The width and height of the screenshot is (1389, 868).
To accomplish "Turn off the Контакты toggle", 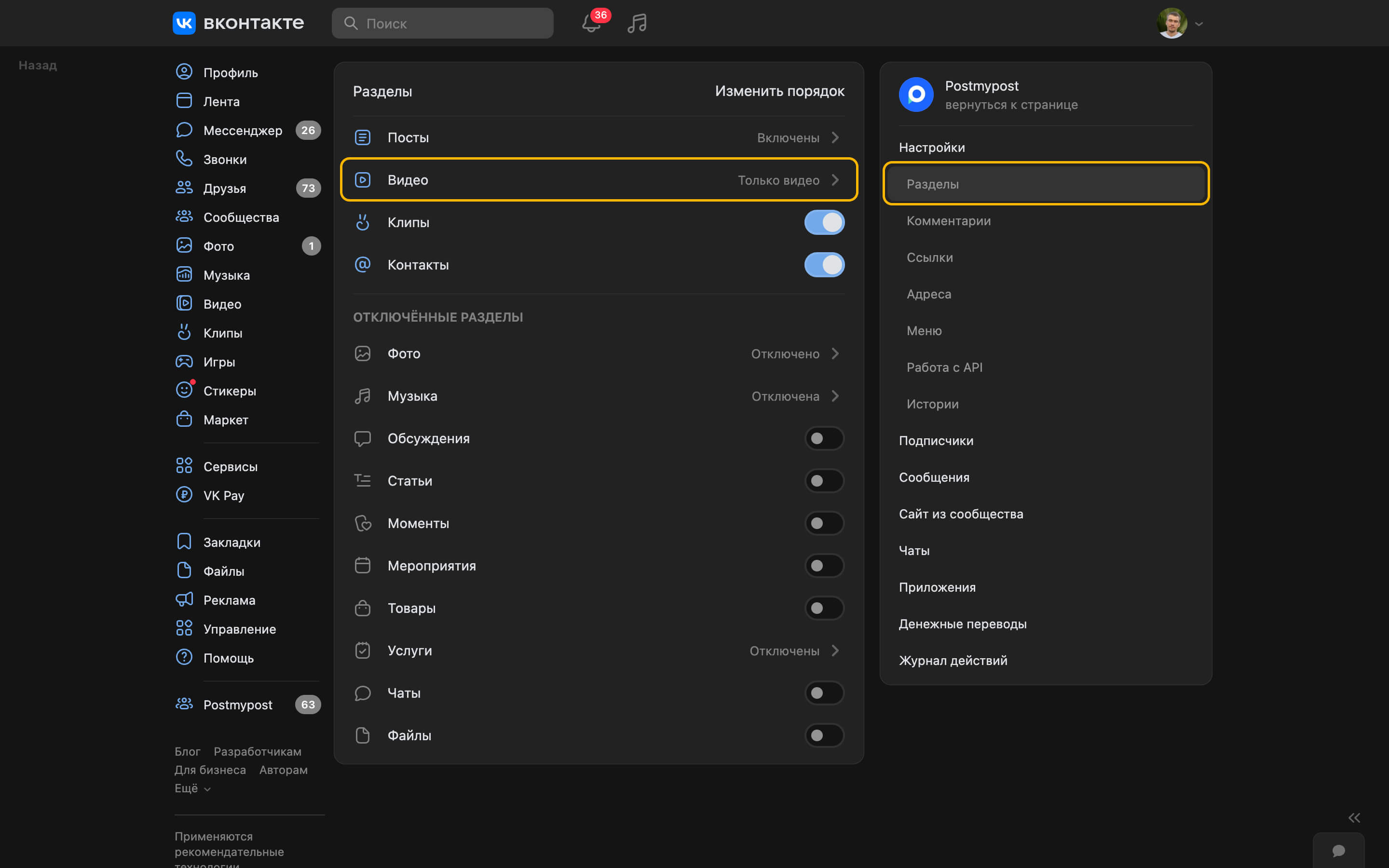I will click(824, 265).
